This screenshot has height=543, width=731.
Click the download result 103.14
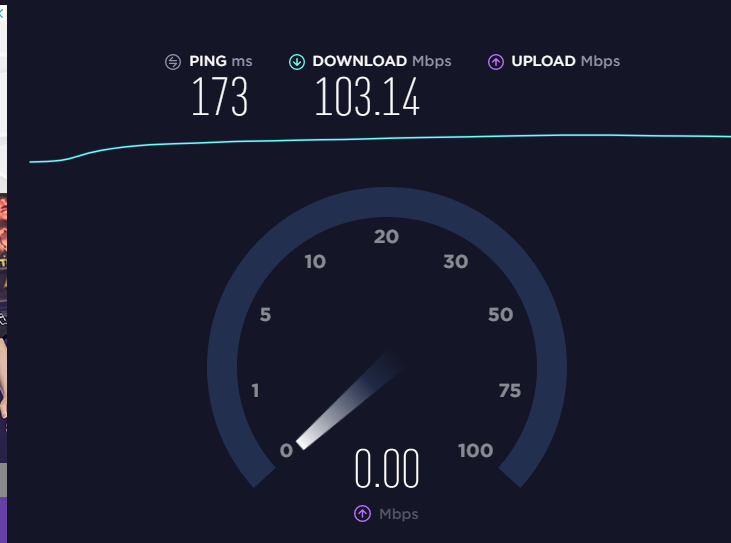click(367, 96)
